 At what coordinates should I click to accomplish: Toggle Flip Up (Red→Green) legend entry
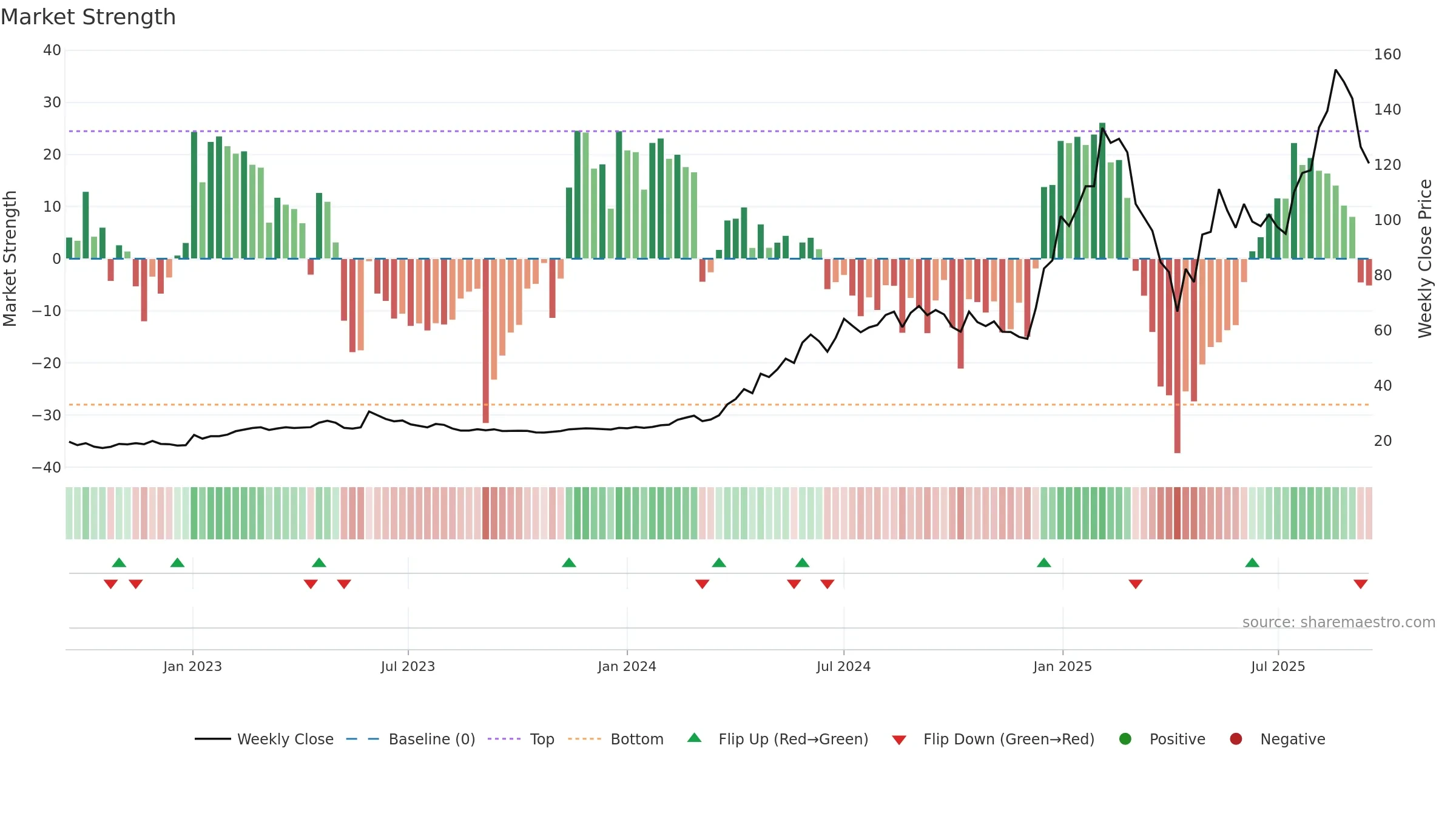[778, 739]
